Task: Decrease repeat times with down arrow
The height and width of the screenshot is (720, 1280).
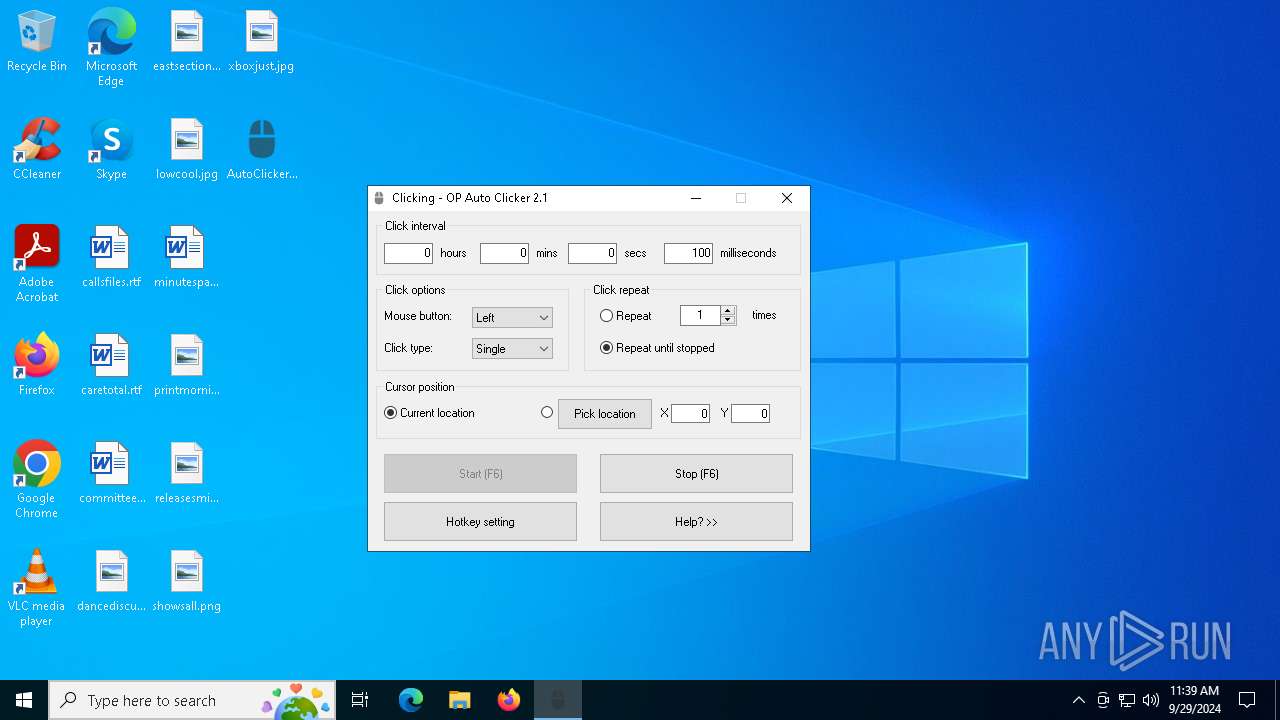Action: (728, 320)
